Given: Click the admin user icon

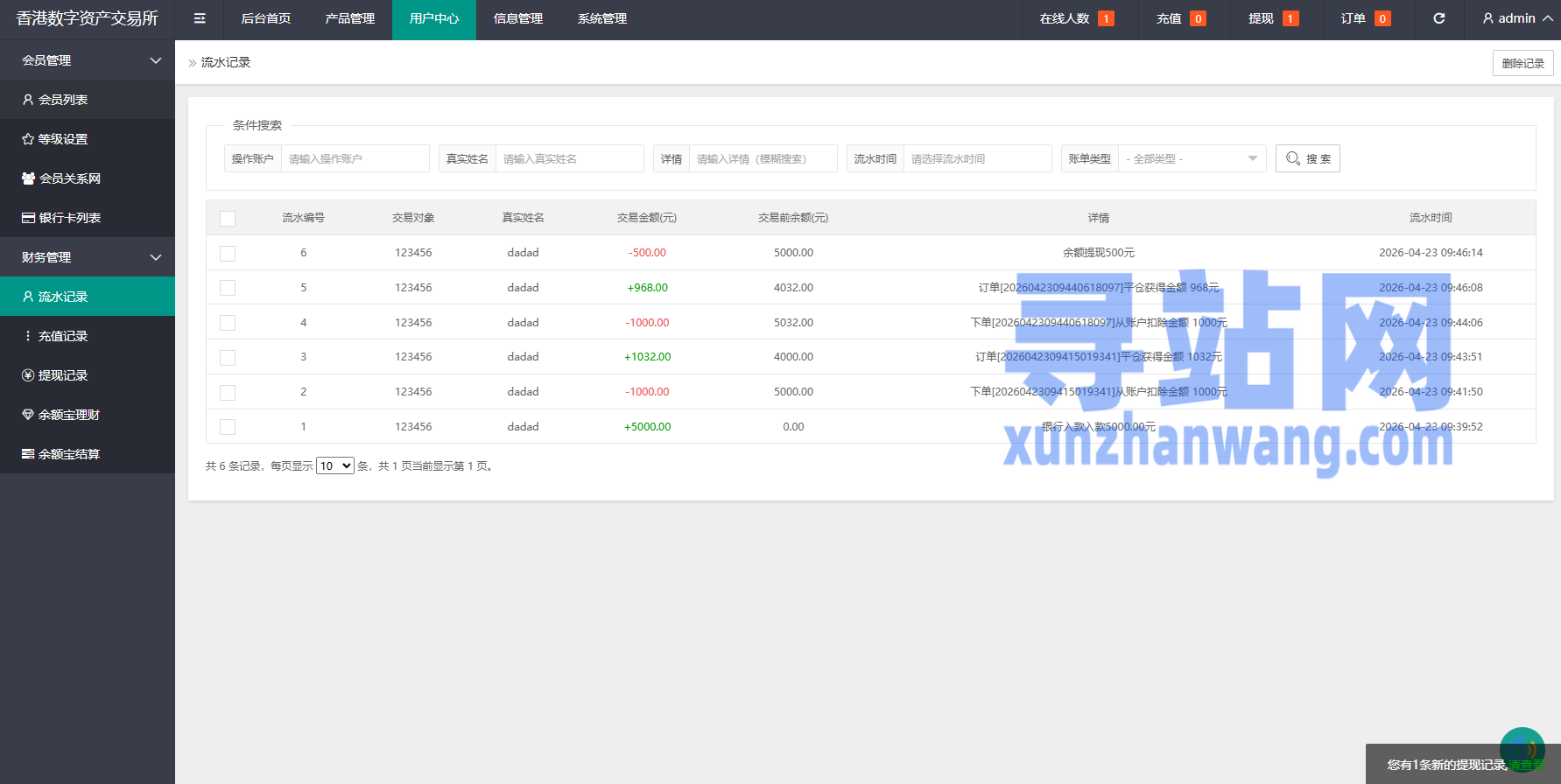Looking at the screenshot, I should click(1487, 18).
